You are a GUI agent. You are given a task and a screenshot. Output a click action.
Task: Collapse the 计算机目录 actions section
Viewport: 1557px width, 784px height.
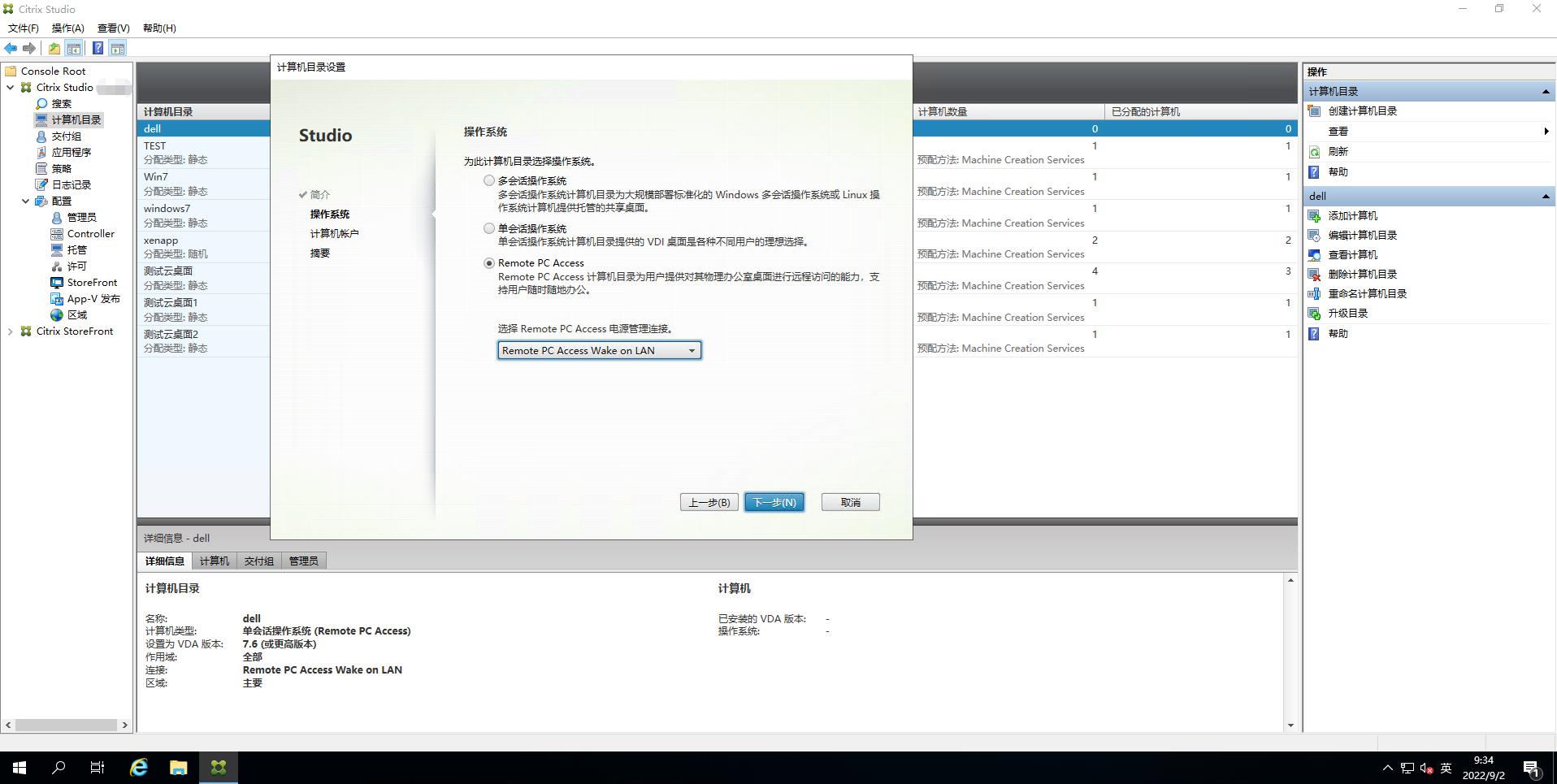(1545, 92)
